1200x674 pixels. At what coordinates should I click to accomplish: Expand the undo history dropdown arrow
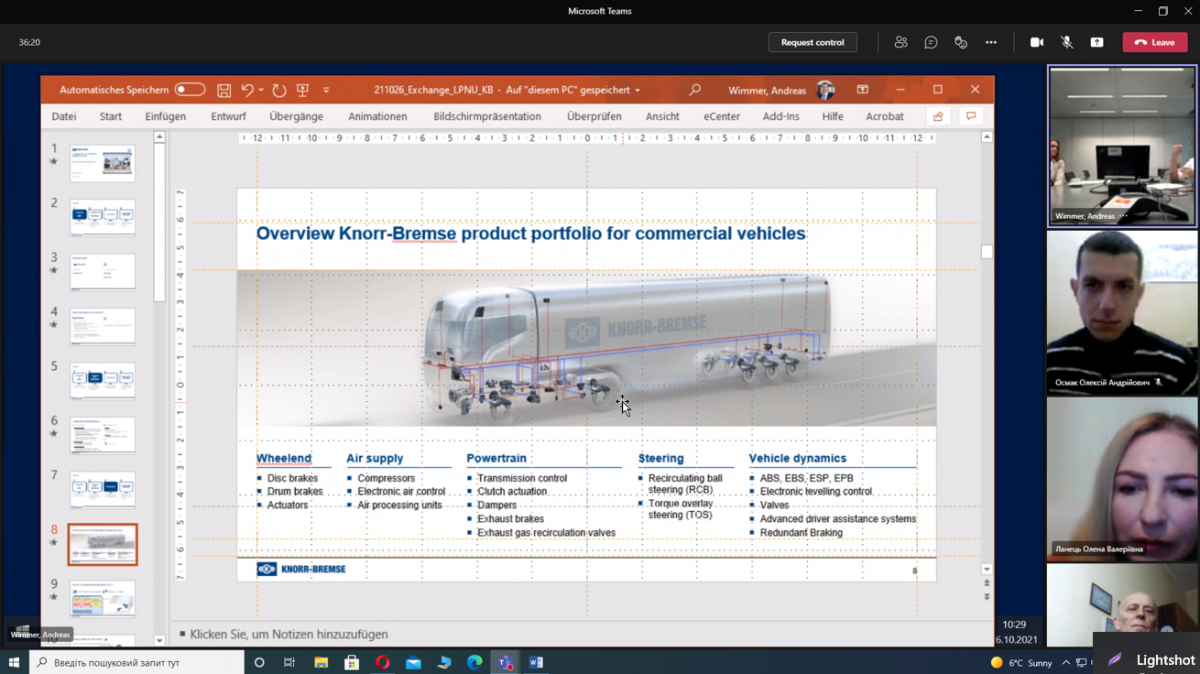click(262, 90)
